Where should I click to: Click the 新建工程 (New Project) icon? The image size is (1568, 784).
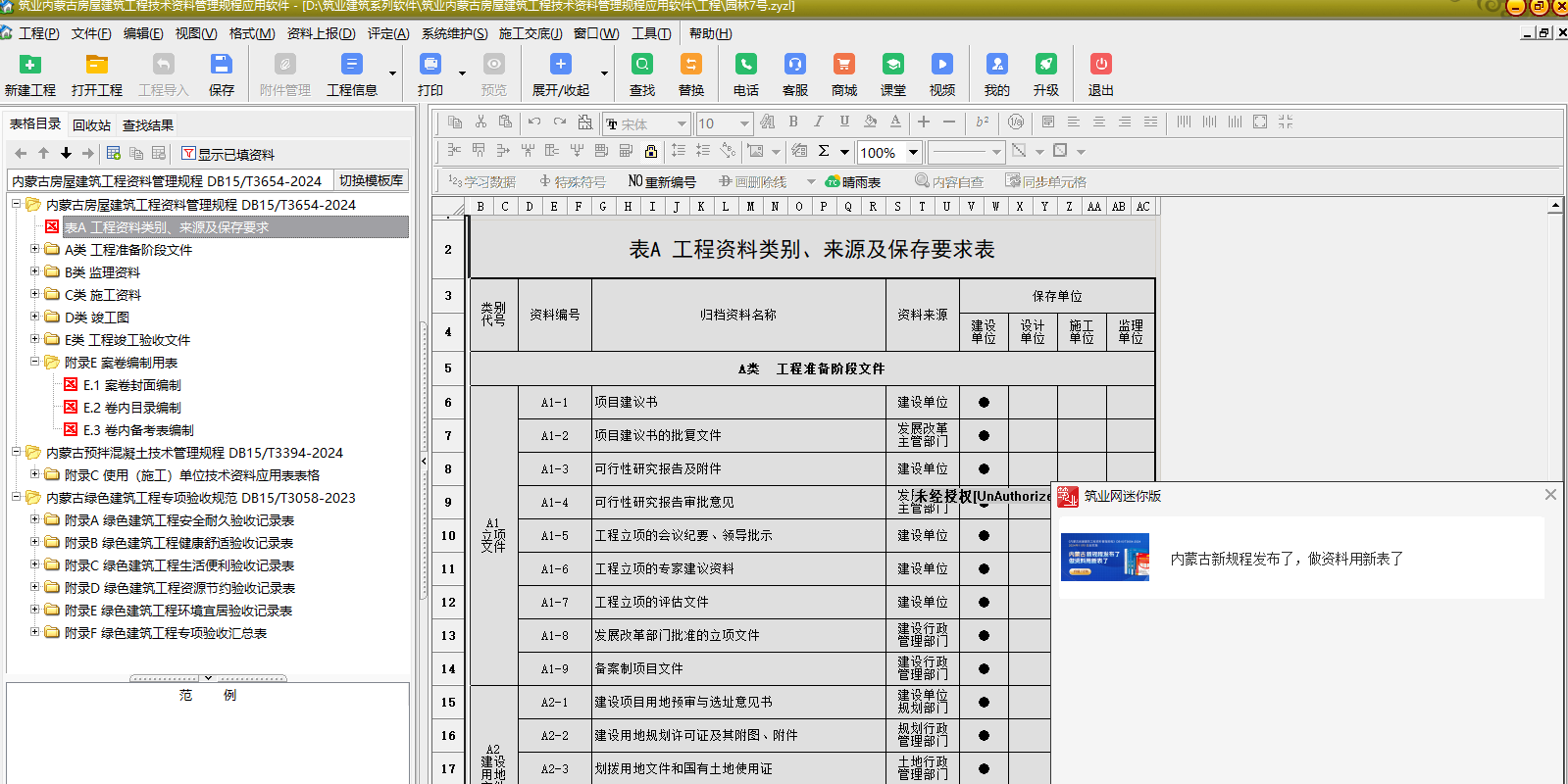(30, 74)
